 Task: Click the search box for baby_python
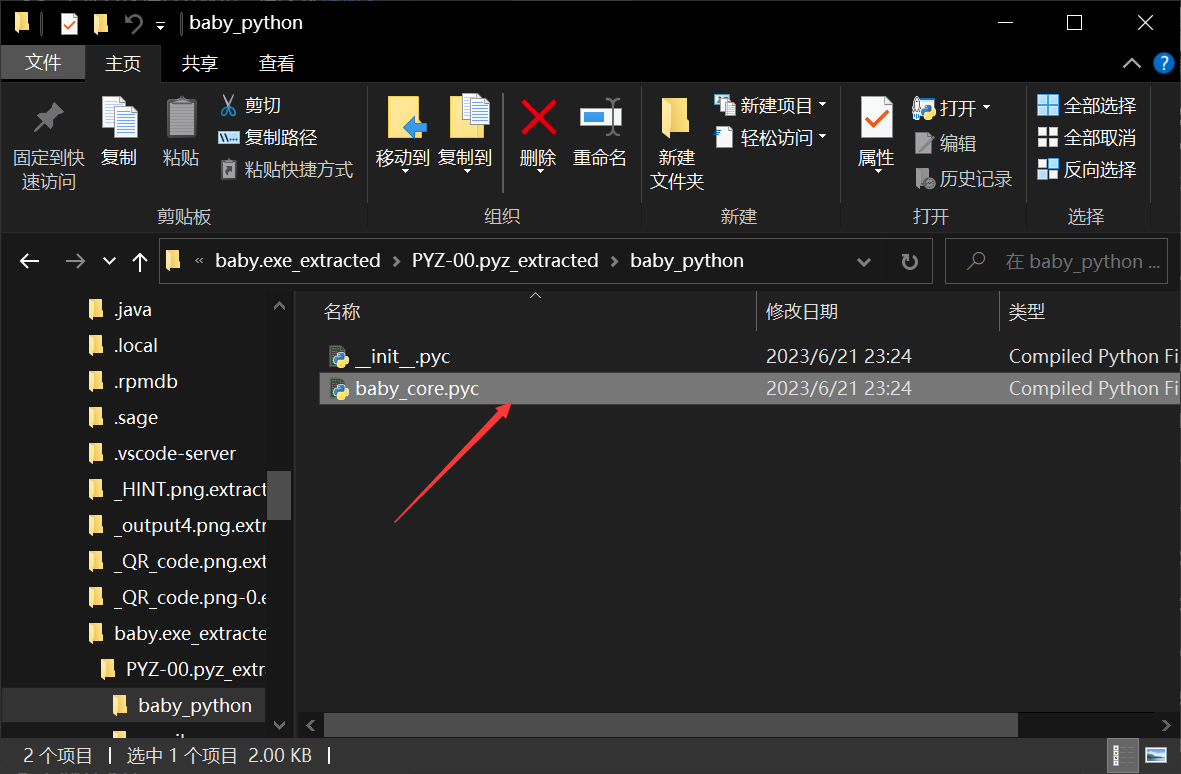point(1056,261)
